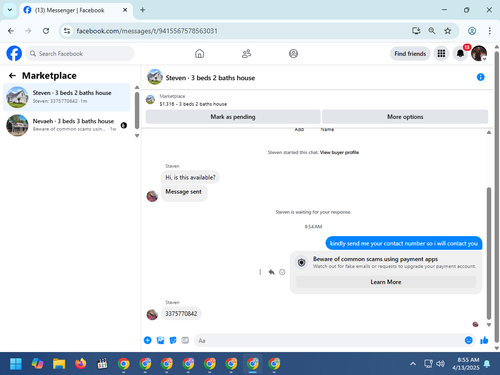This screenshot has width=500, height=375.
Task: Open the Windows Start menu
Action: (x=16, y=364)
